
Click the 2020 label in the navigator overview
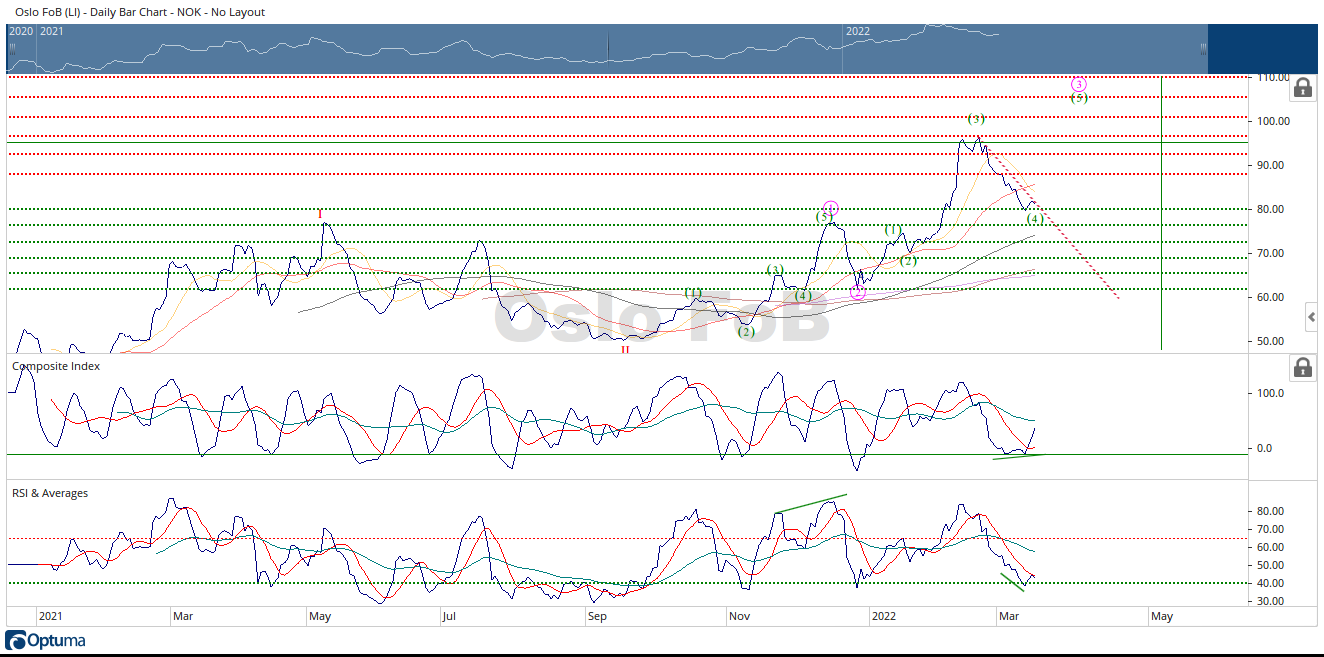tap(20, 31)
